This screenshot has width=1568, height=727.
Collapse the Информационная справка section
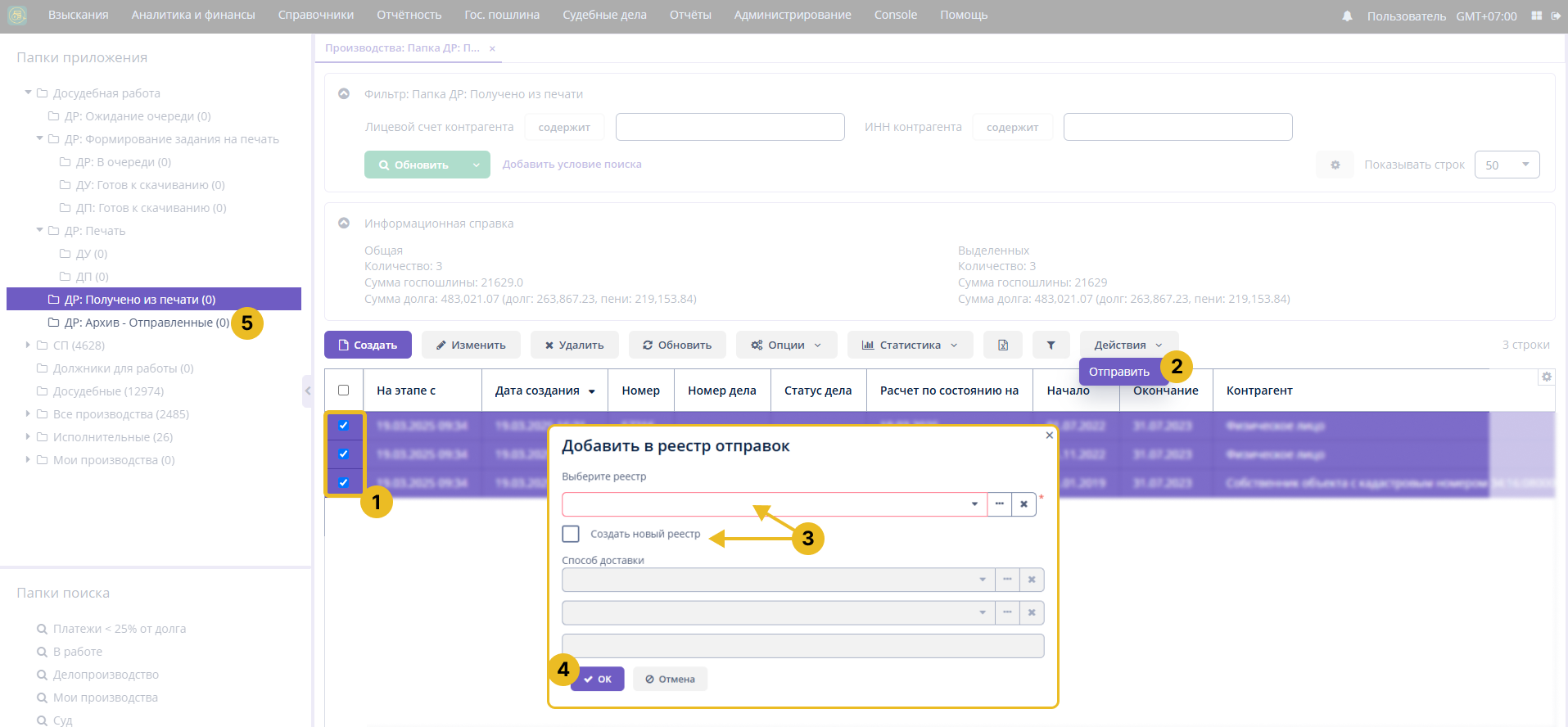pyautogui.click(x=344, y=224)
